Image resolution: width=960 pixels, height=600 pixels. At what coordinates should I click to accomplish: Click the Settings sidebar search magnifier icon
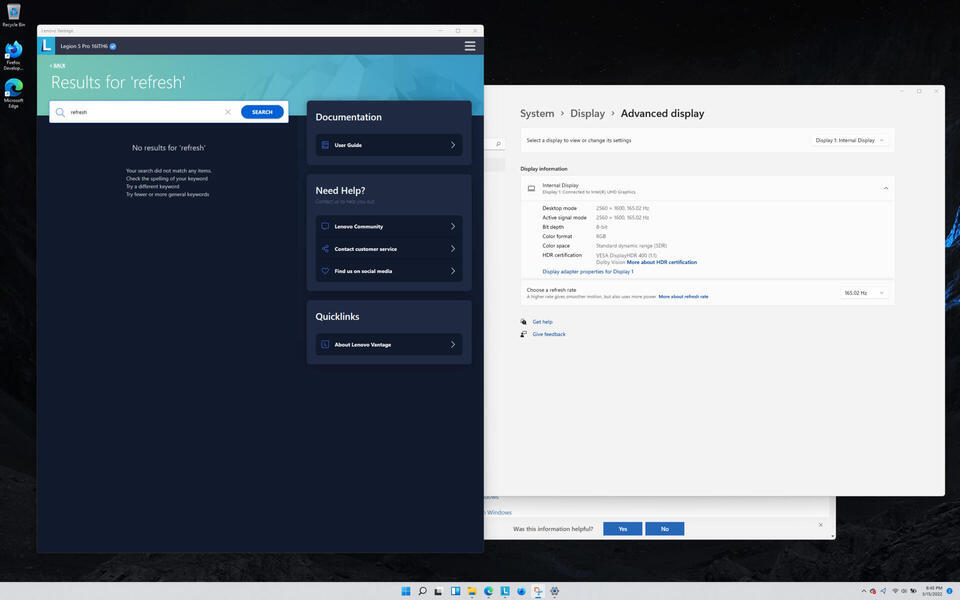pos(498,144)
